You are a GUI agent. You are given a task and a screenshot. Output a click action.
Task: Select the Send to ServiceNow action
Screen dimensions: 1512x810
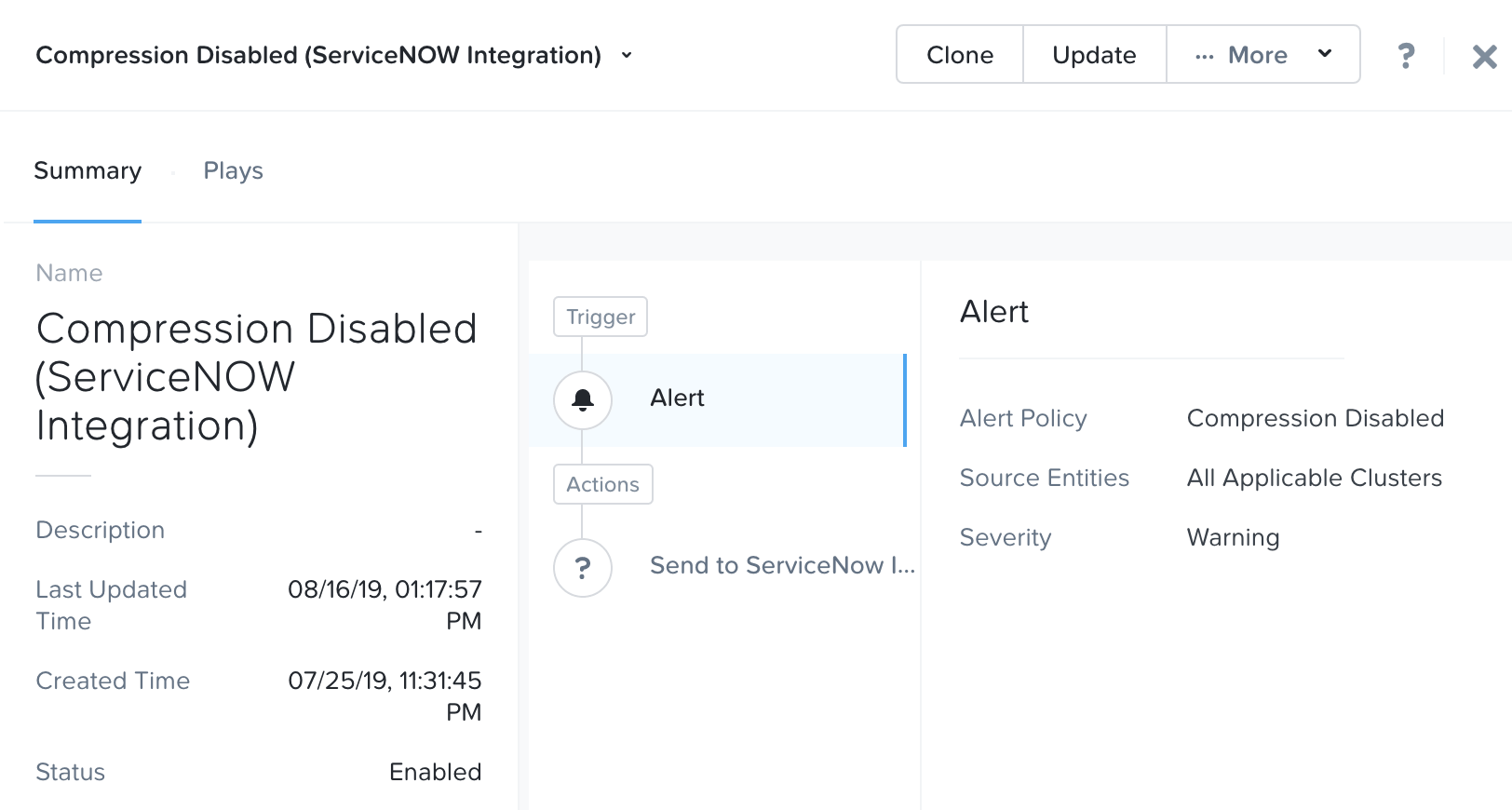pyautogui.click(x=782, y=566)
